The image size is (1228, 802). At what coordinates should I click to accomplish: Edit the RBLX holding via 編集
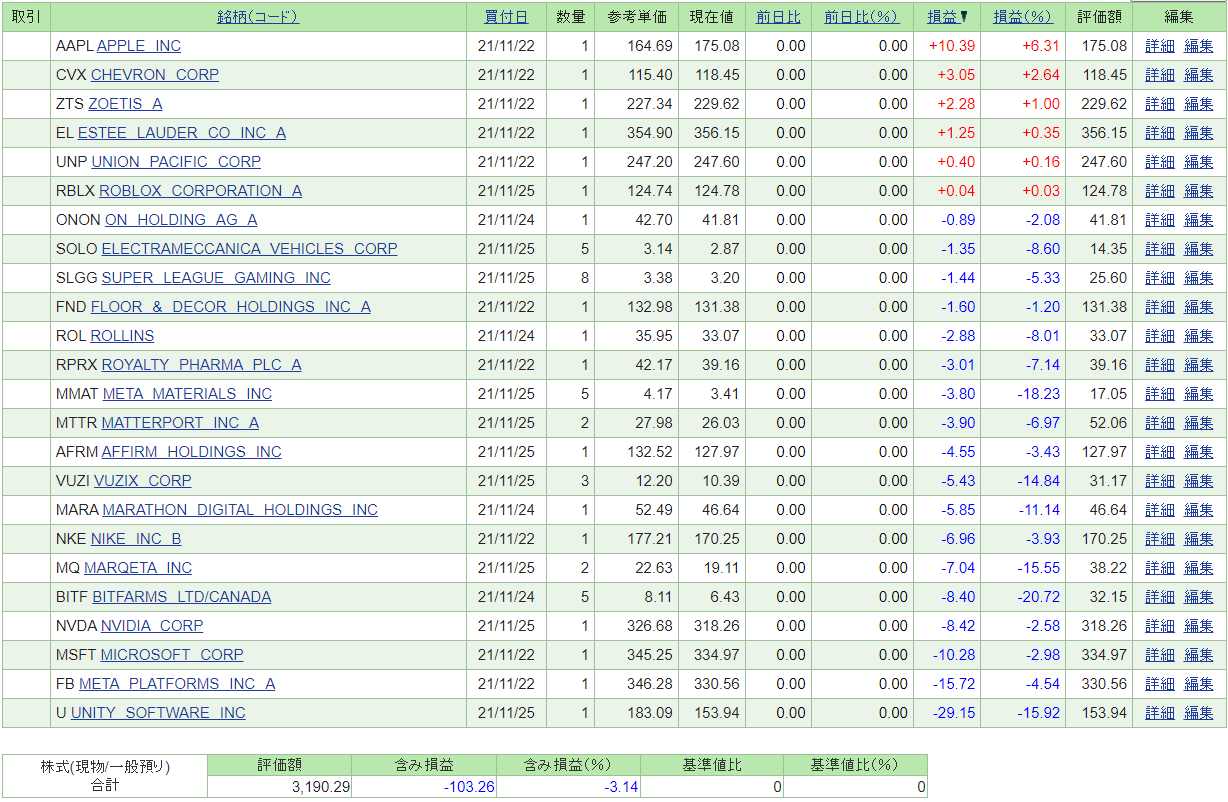[1199, 191]
